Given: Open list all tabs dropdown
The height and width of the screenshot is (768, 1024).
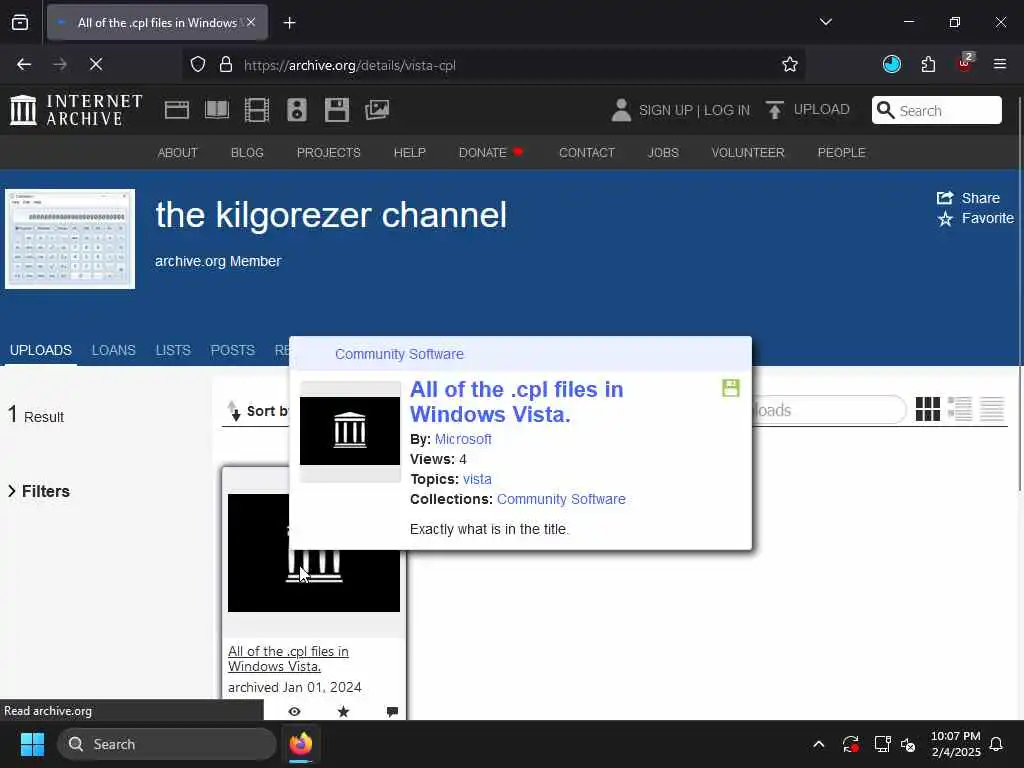Looking at the screenshot, I should coord(825,22).
